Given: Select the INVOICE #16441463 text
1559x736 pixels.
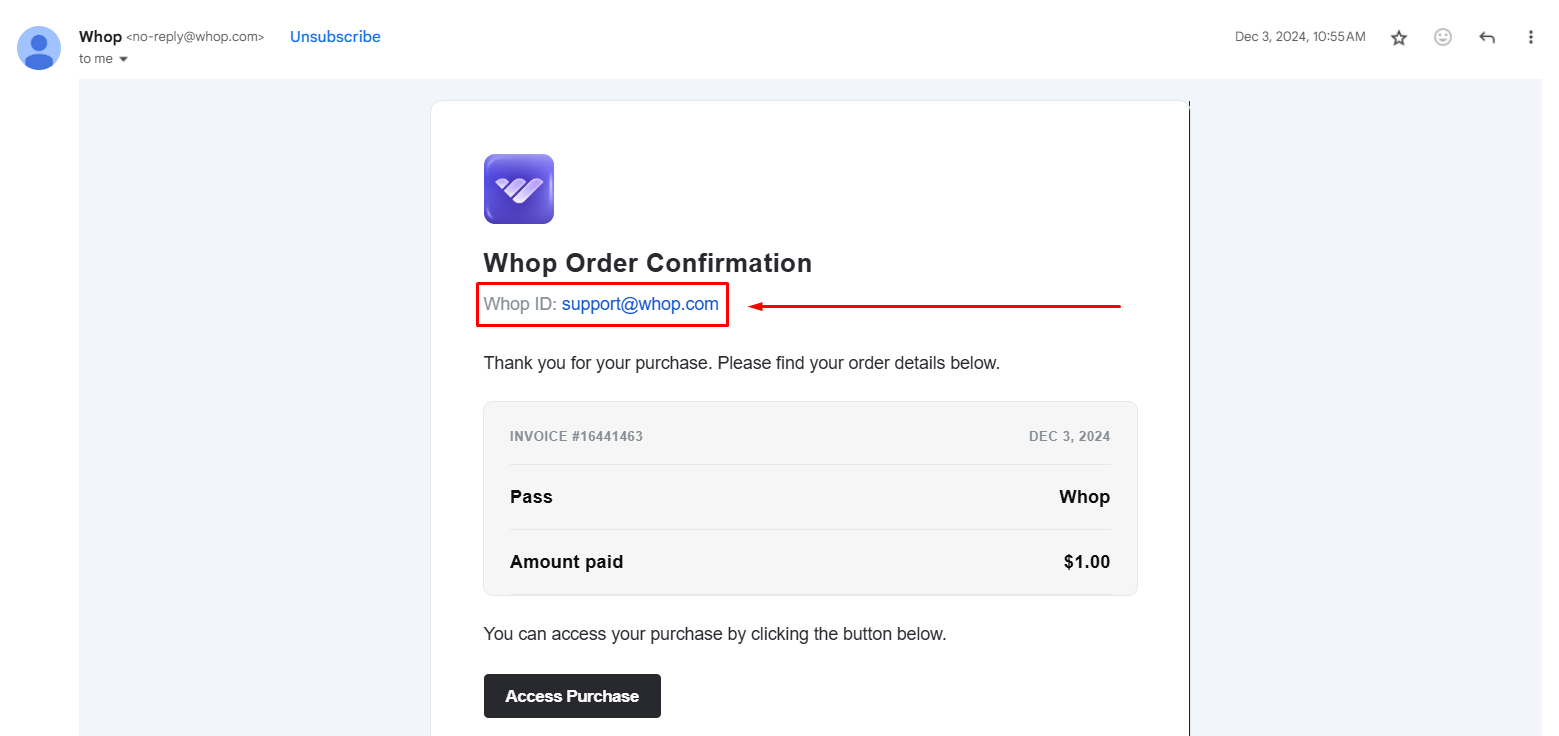Looking at the screenshot, I should pos(576,437).
